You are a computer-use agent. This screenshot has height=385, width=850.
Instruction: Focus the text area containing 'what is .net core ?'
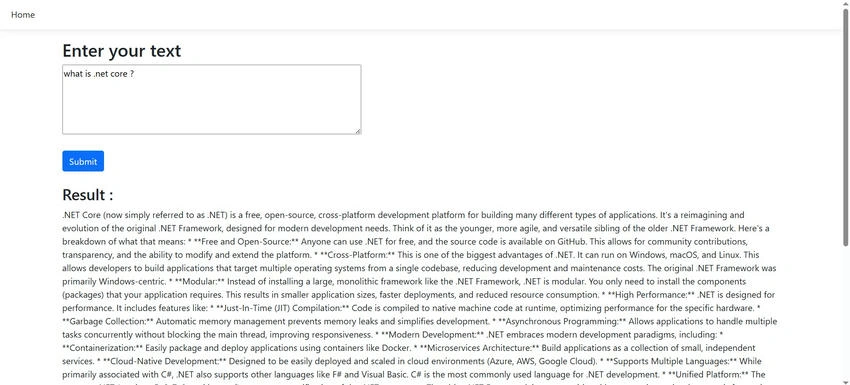point(212,99)
